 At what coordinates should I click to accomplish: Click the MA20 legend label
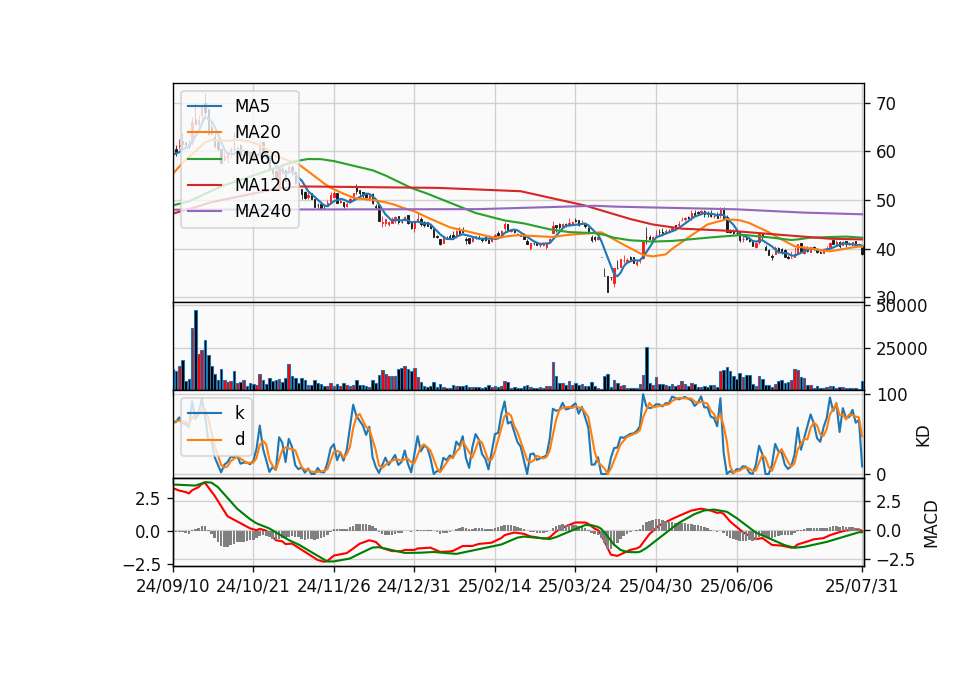click(x=257, y=132)
